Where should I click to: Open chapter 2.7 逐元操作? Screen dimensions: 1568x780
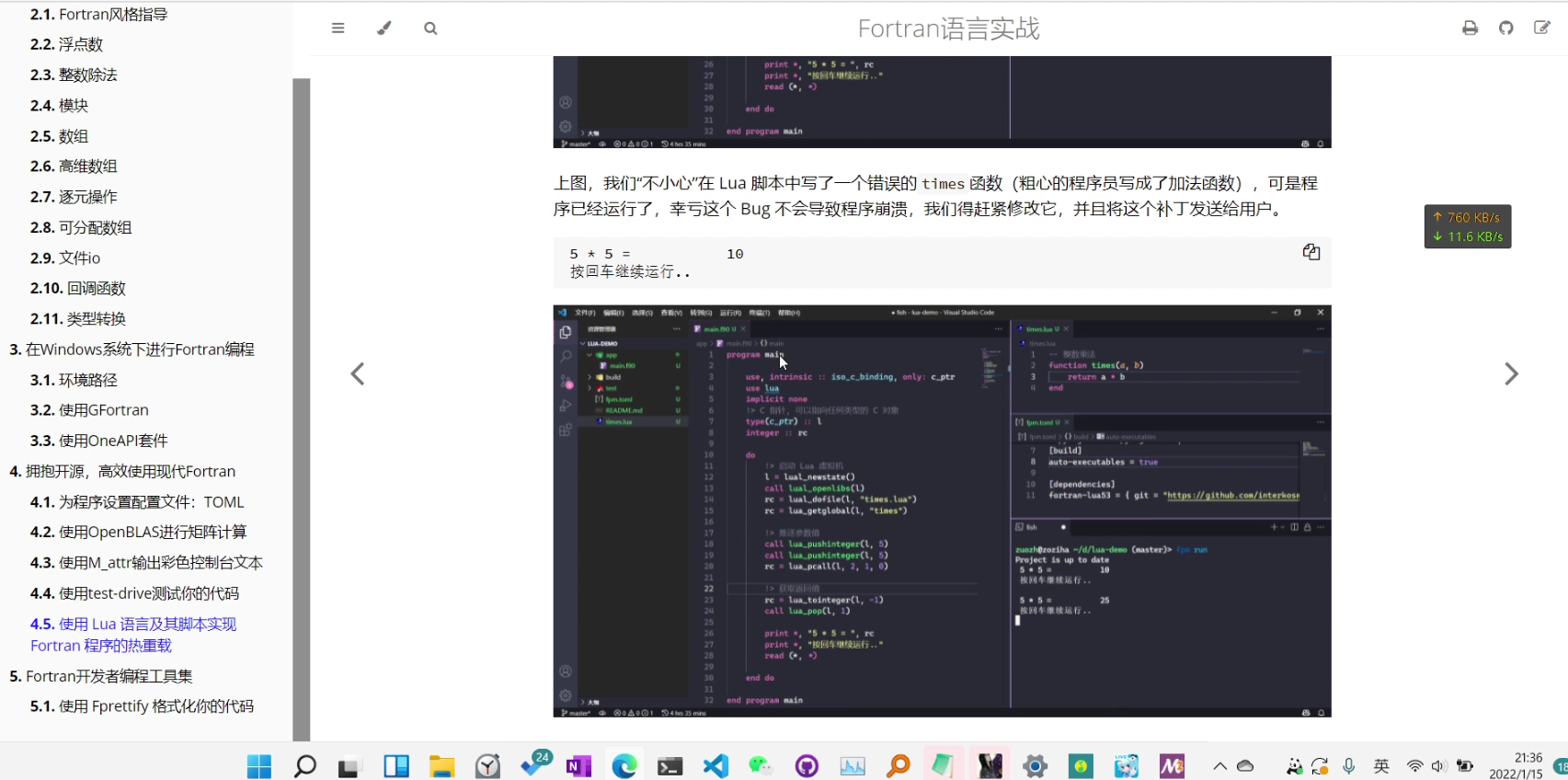(x=74, y=197)
